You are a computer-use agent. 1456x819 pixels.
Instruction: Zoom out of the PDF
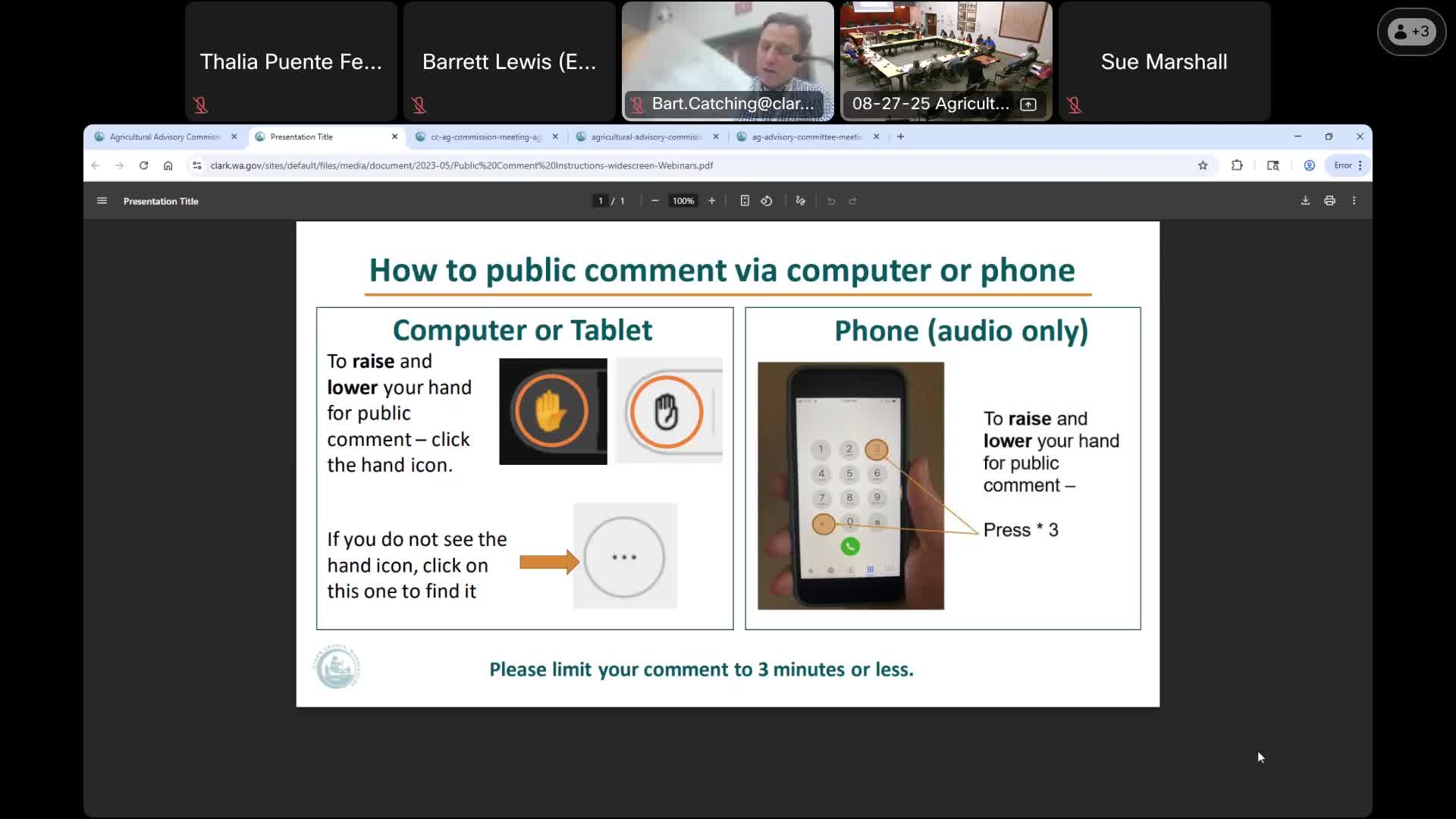[x=655, y=201]
